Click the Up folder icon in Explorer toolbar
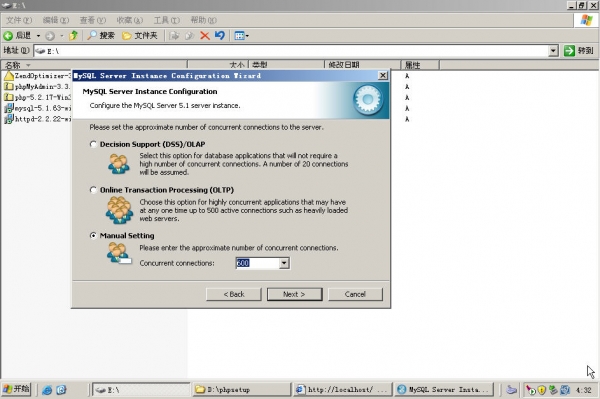Screen dimensions: 600x399 [73, 36]
